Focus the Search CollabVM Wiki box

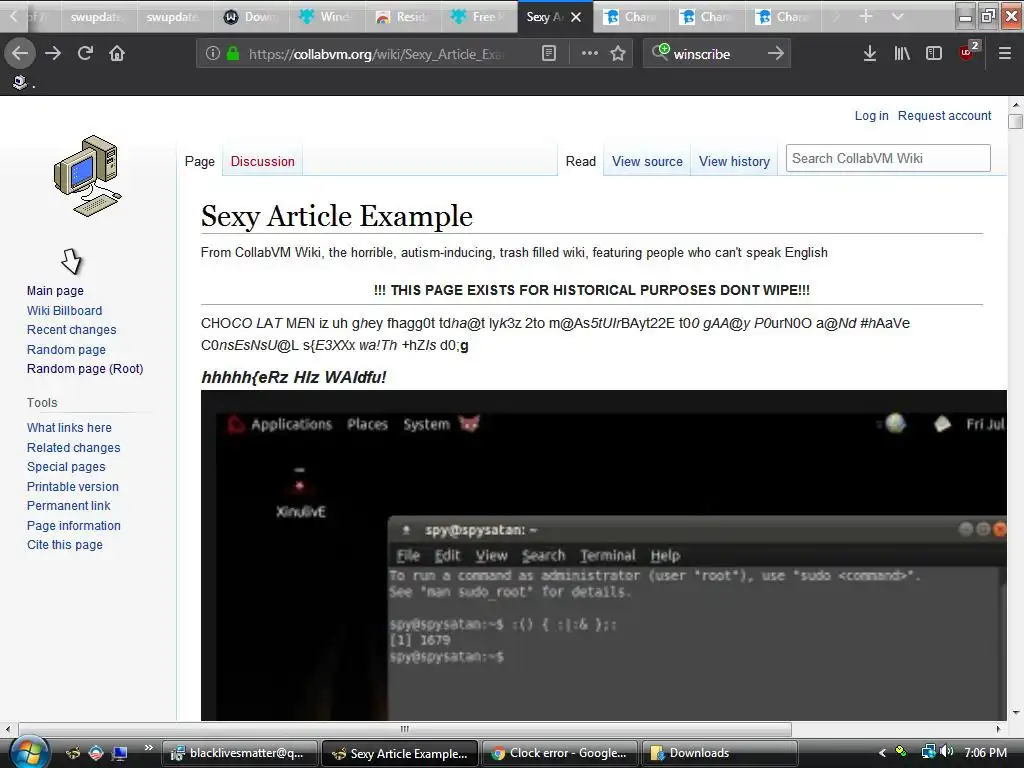888,158
